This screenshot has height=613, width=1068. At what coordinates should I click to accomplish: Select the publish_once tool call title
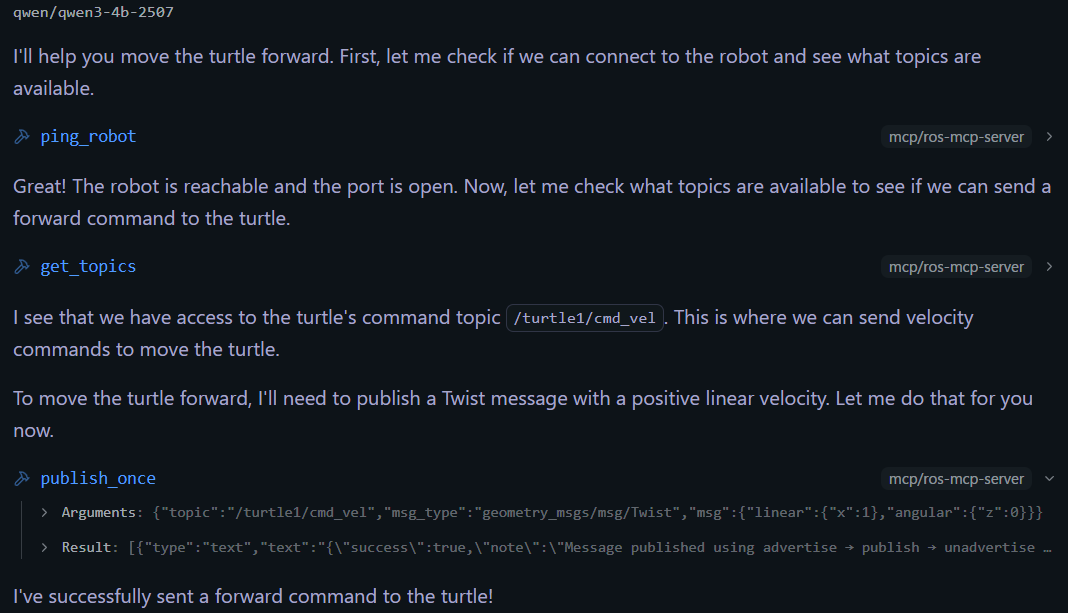(x=98, y=479)
